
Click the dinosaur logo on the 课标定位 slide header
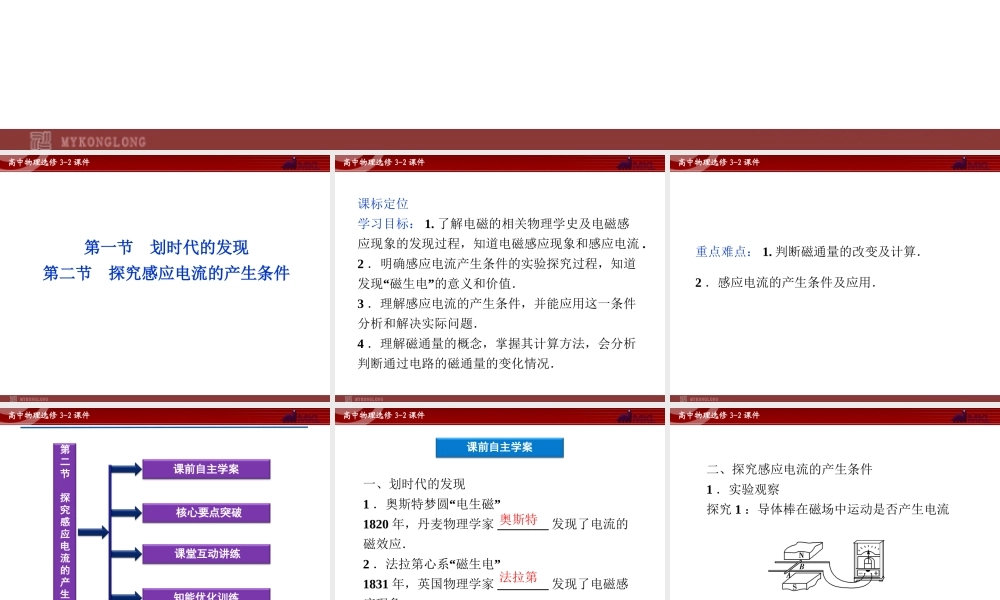636,162
